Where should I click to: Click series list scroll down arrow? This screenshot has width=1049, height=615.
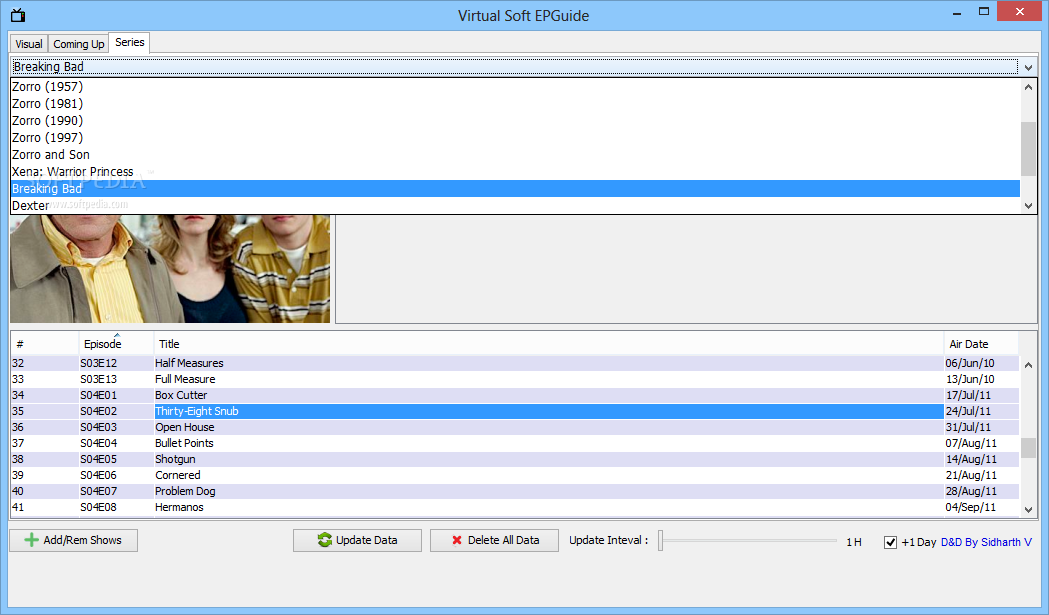(x=1028, y=206)
